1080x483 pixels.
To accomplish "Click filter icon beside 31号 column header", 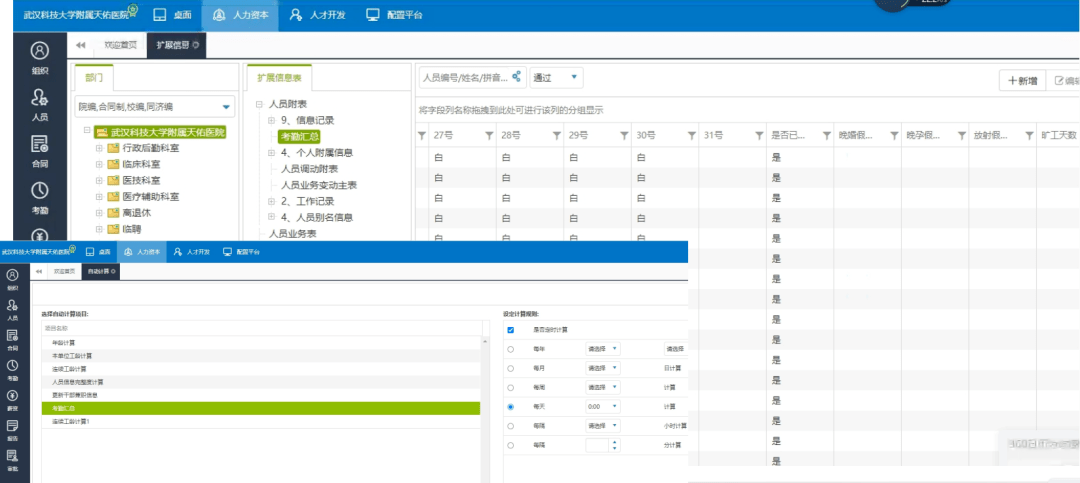I will pyautogui.click(x=692, y=135).
